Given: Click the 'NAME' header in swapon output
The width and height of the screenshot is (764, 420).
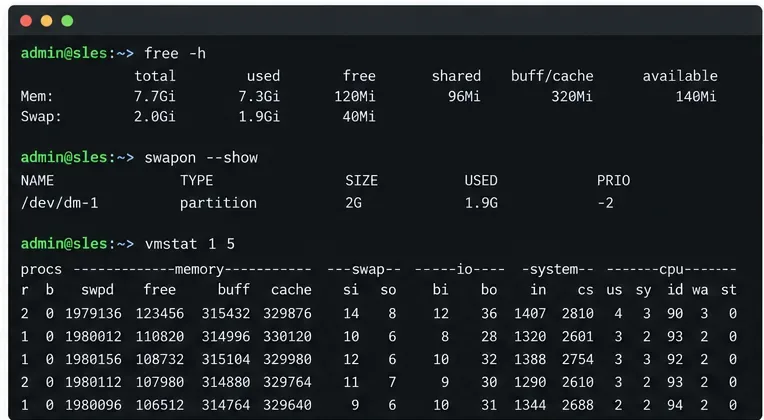Looking at the screenshot, I should click(37, 181).
